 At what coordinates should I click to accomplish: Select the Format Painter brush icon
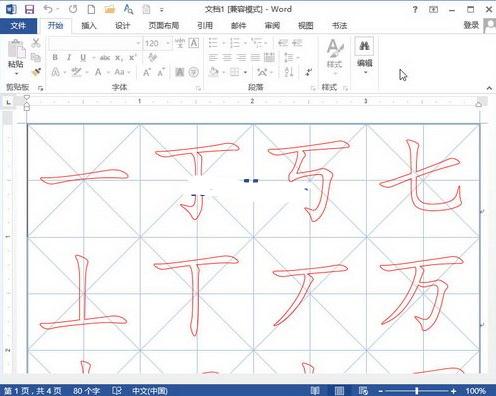tap(36, 72)
